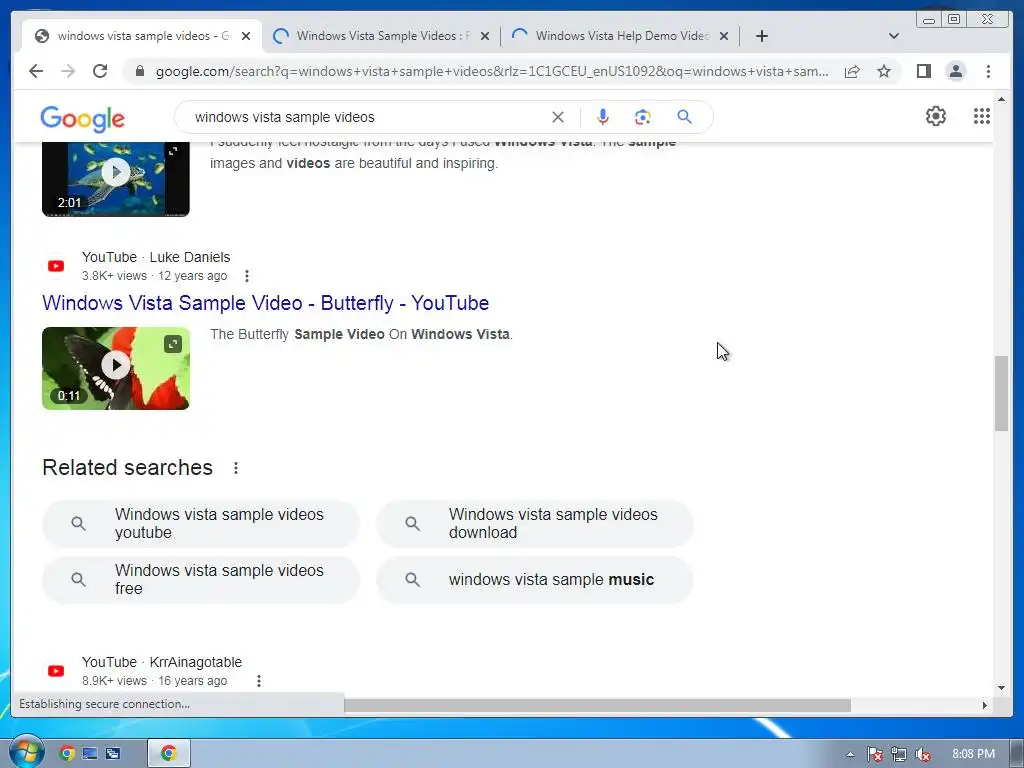
Task: Search 'Windows vista sample videos free'
Action: [201, 580]
